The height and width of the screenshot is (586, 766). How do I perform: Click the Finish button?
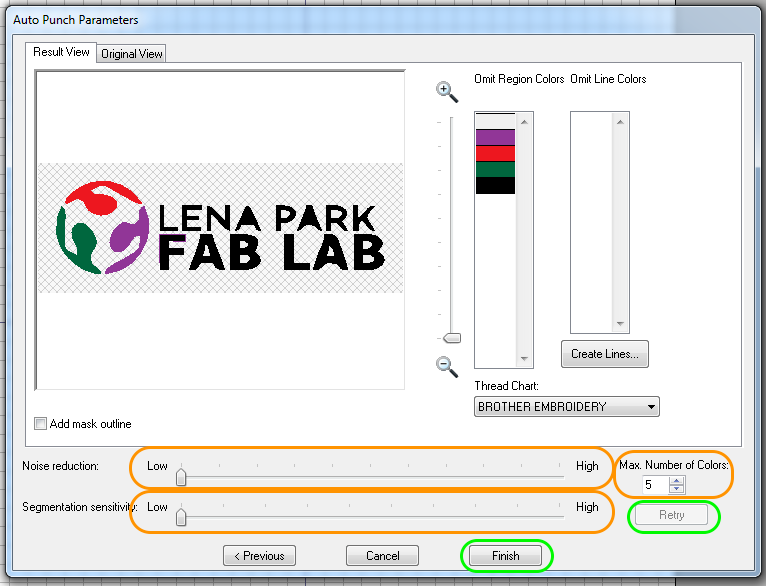(x=505, y=556)
